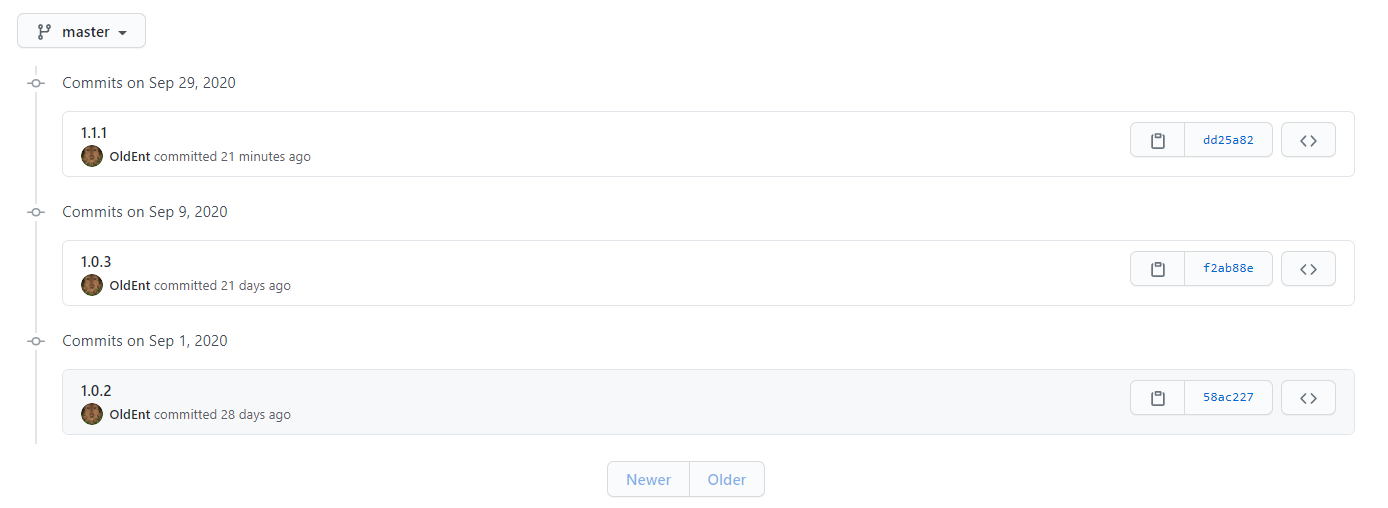Browse repository at commit 1.1.1
This screenshot has width=1388, height=508.
tap(1308, 141)
